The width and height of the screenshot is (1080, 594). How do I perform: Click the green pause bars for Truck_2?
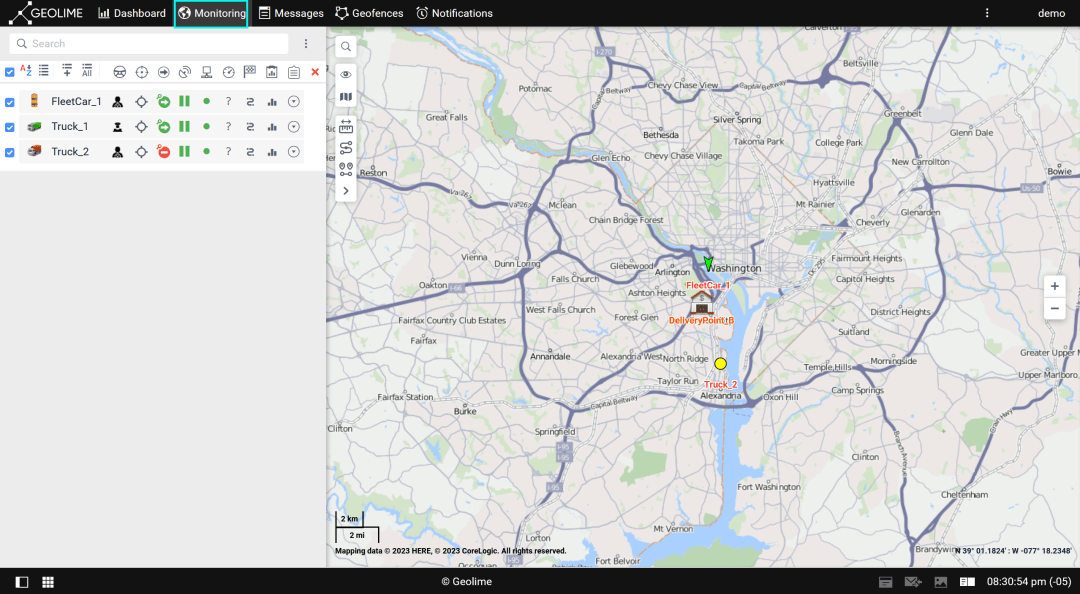click(x=185, y=152)
